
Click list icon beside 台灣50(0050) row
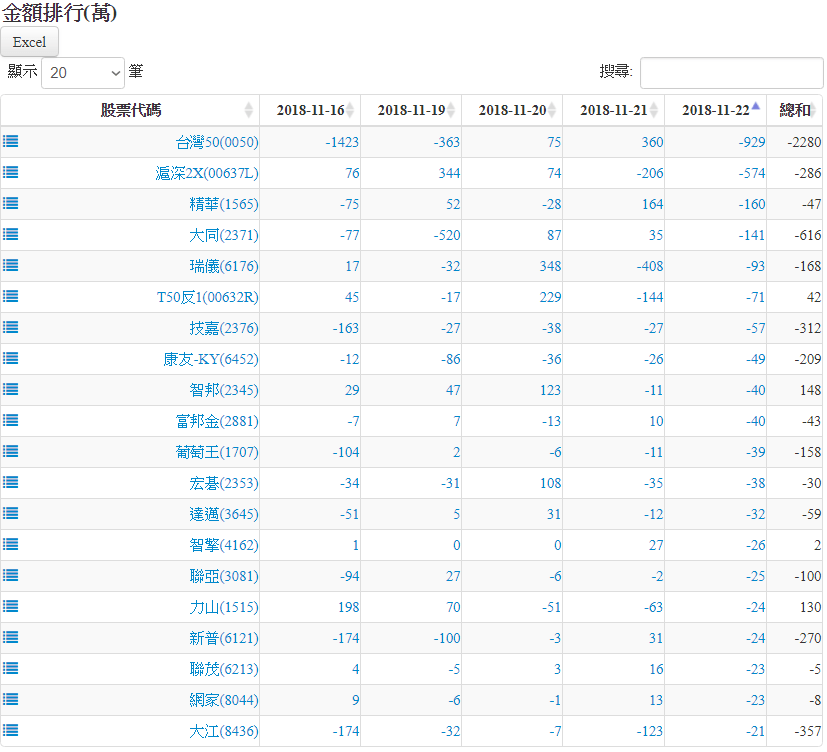(10, 142)
